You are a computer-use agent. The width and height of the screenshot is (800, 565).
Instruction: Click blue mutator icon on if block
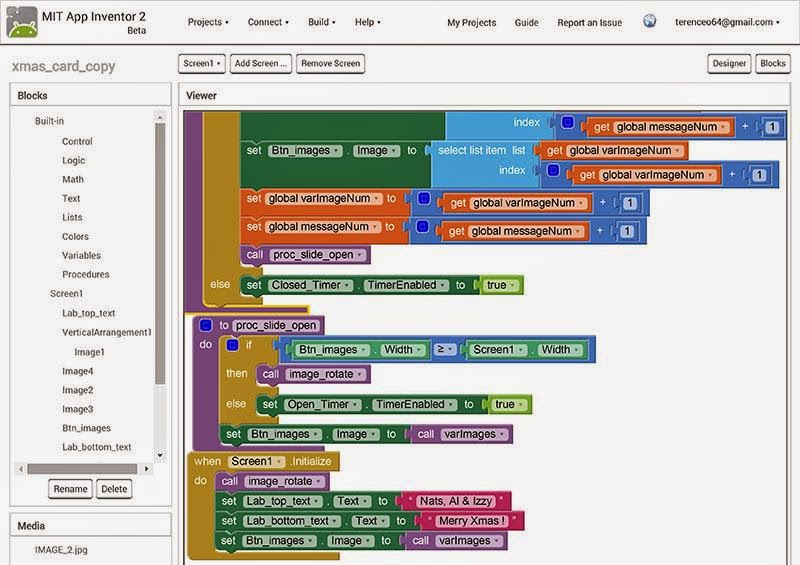pyautogui.click(x=232, y=345)
